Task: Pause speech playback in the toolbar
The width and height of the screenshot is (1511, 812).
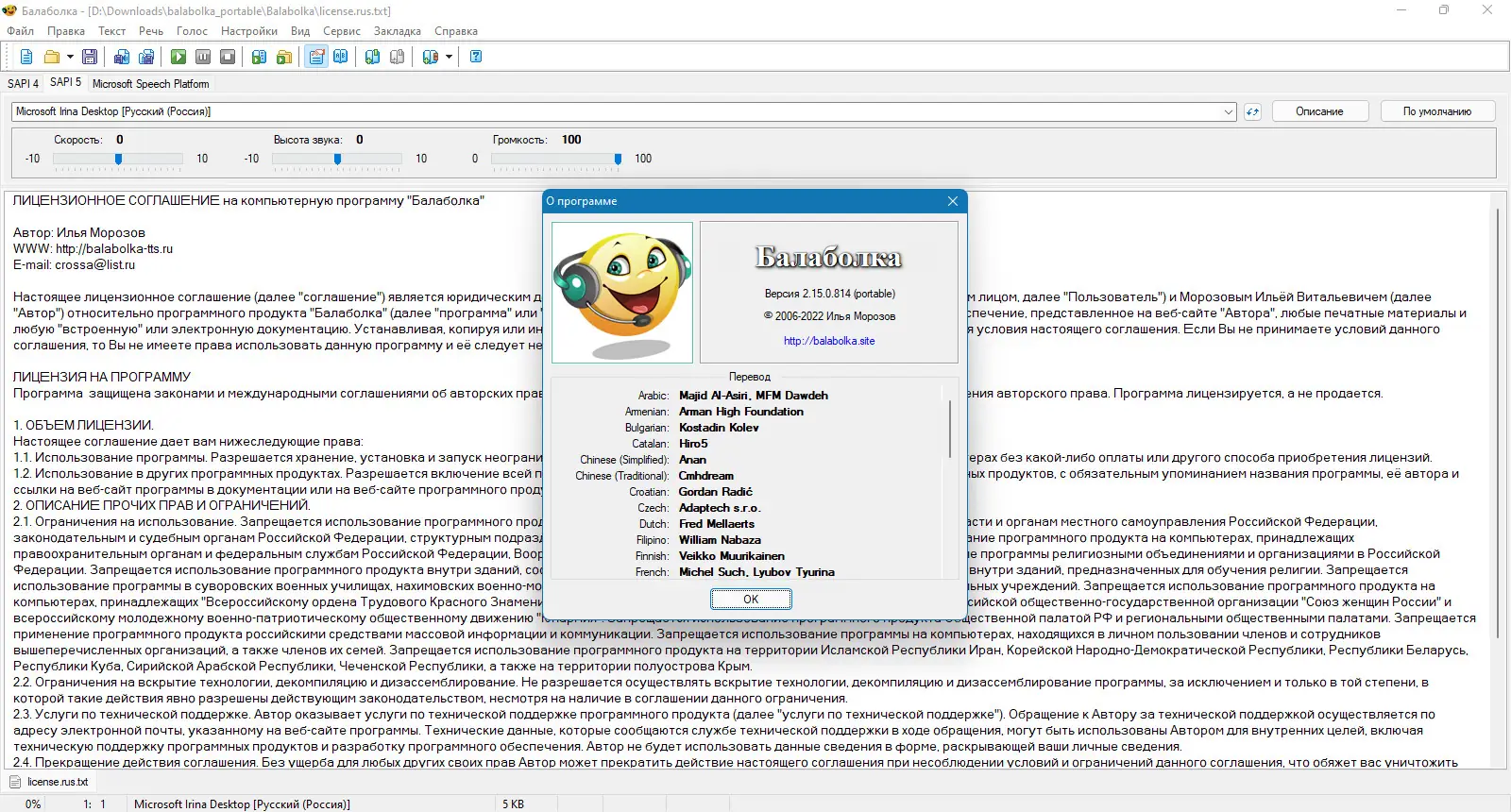Action: [203, 57]
